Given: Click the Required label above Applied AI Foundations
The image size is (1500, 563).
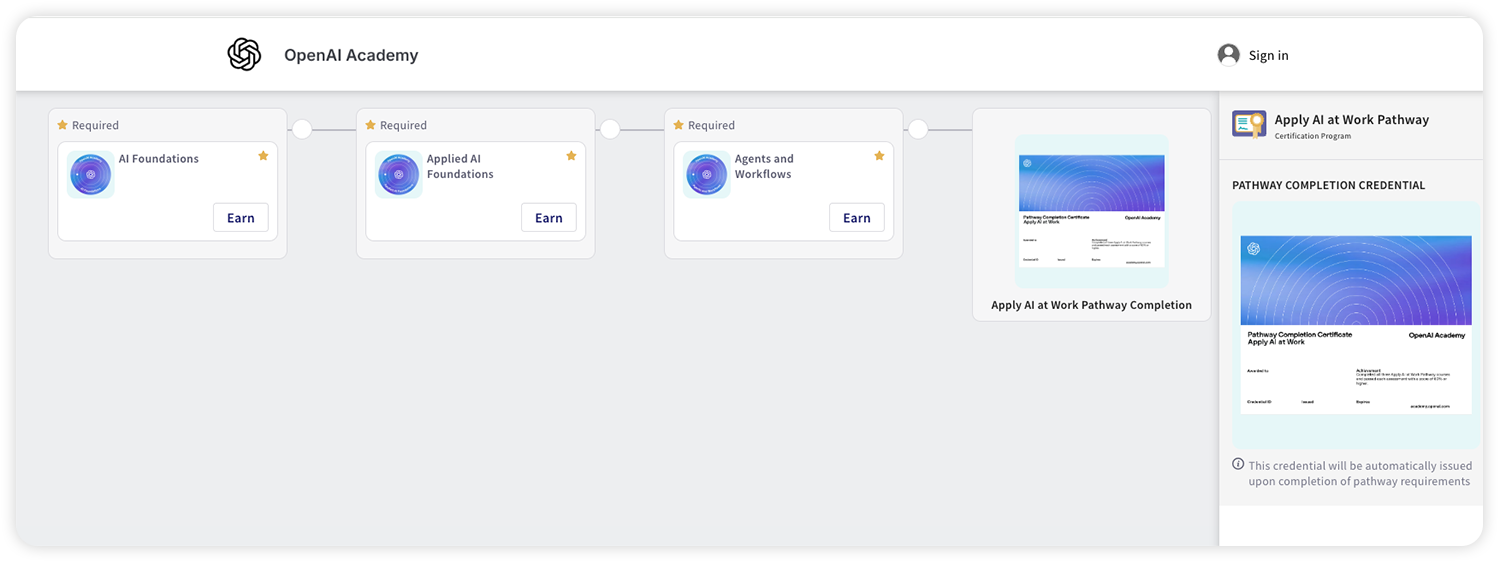Looking at the screenshot, I should click(403, 125).
